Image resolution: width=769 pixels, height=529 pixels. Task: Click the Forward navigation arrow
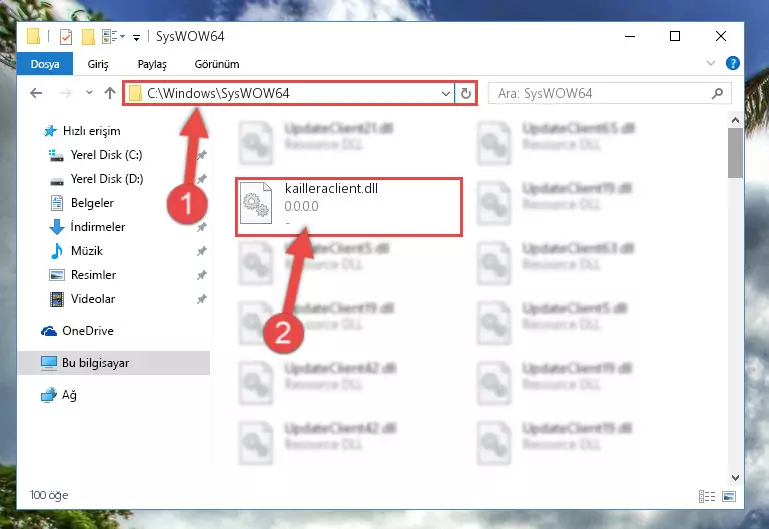tap(65, 93)
